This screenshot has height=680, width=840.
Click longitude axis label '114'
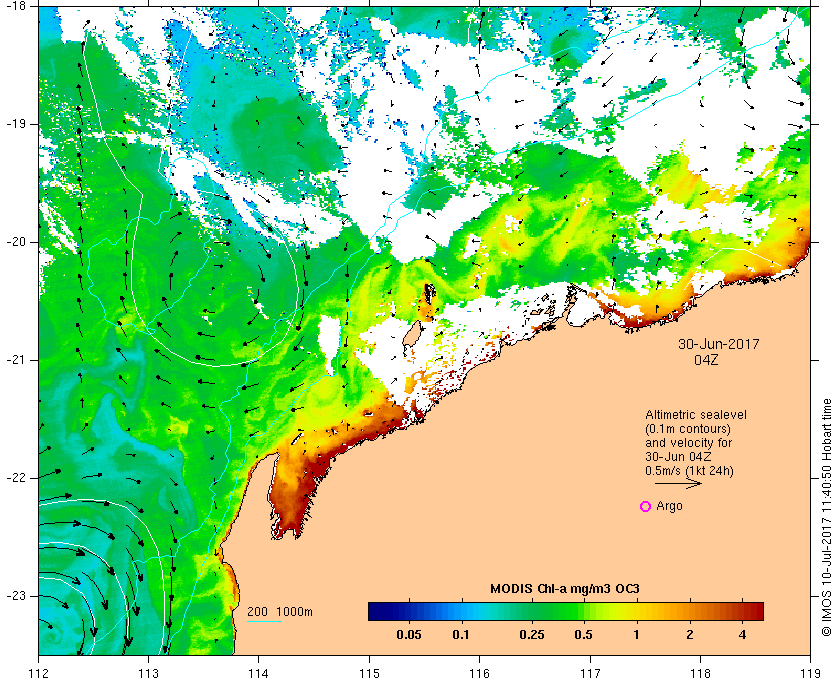pos(259,673)
